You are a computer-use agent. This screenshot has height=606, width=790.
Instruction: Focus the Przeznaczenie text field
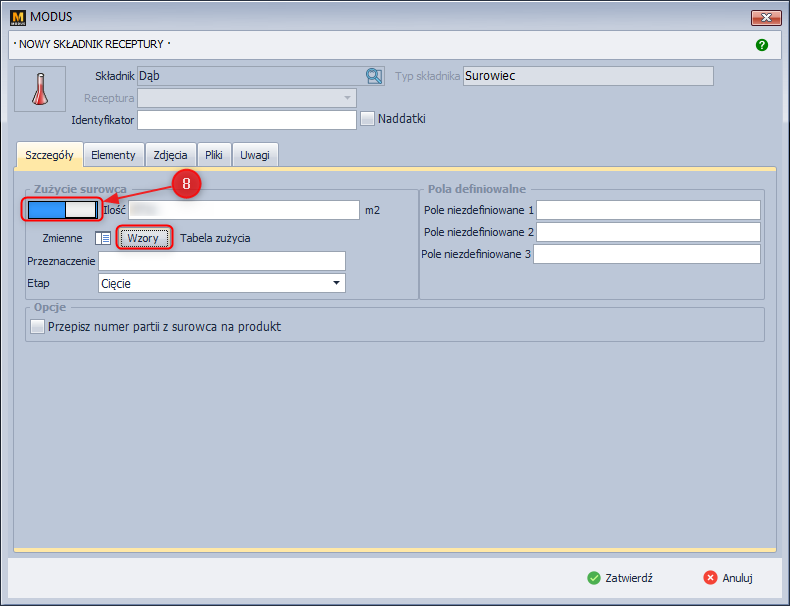coord(221,261)
